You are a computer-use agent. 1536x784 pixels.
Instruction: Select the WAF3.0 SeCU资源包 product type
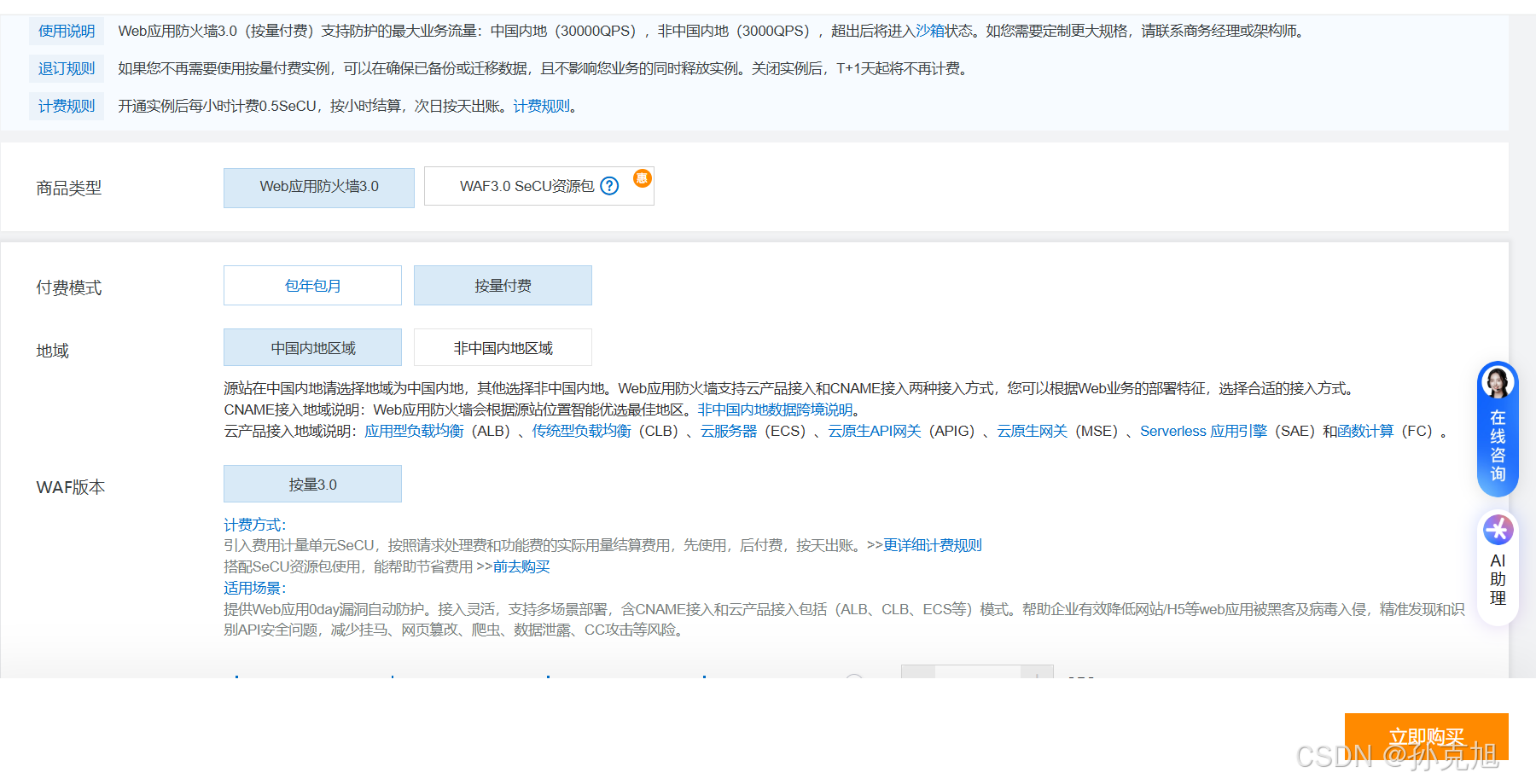click(x=539, y=186)
